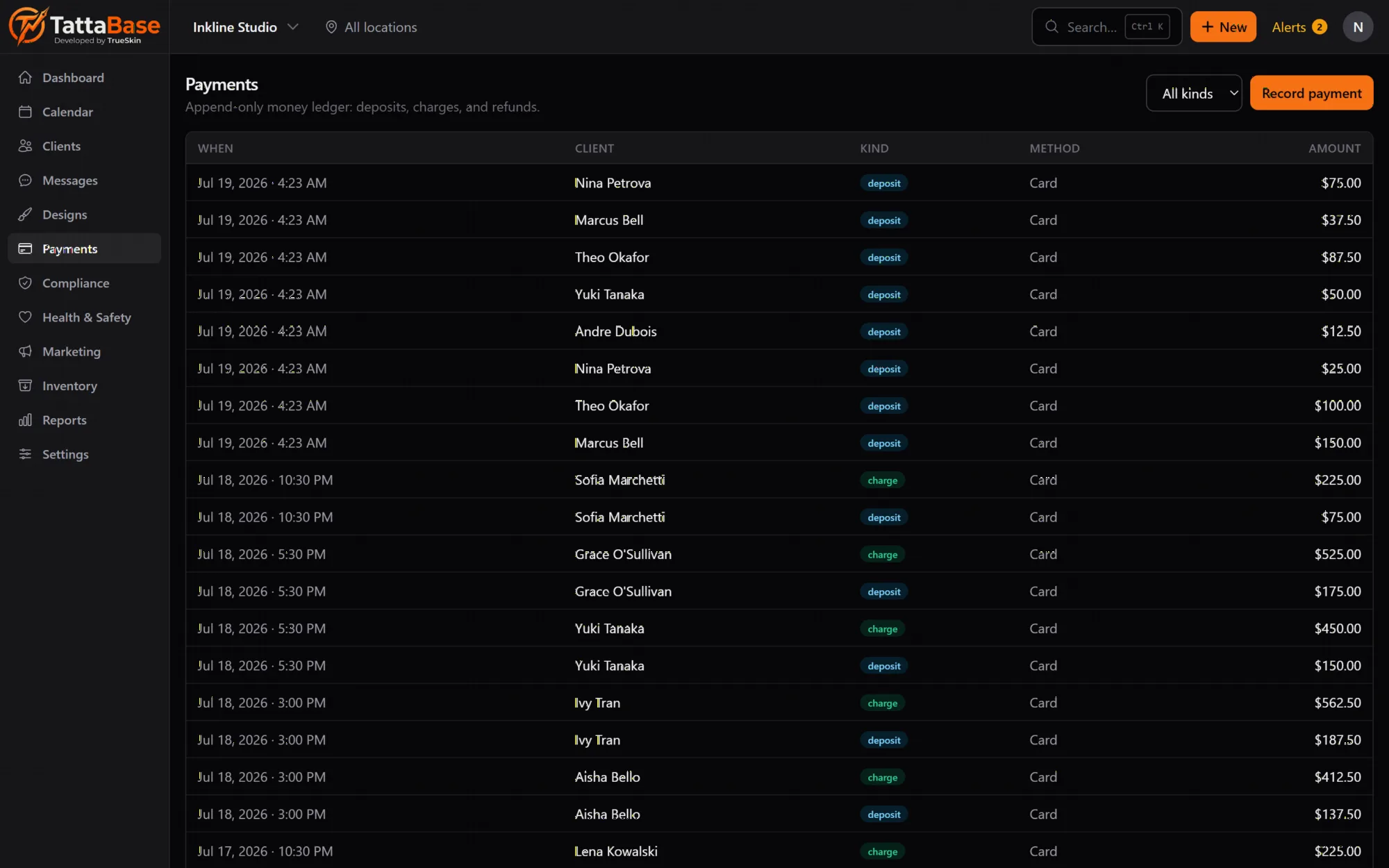The height and width of the screenshot is (868, 1389).
Task: Click the charge badge in Sofia Marchetti's $225.00 row
Action: coord(882,480)
